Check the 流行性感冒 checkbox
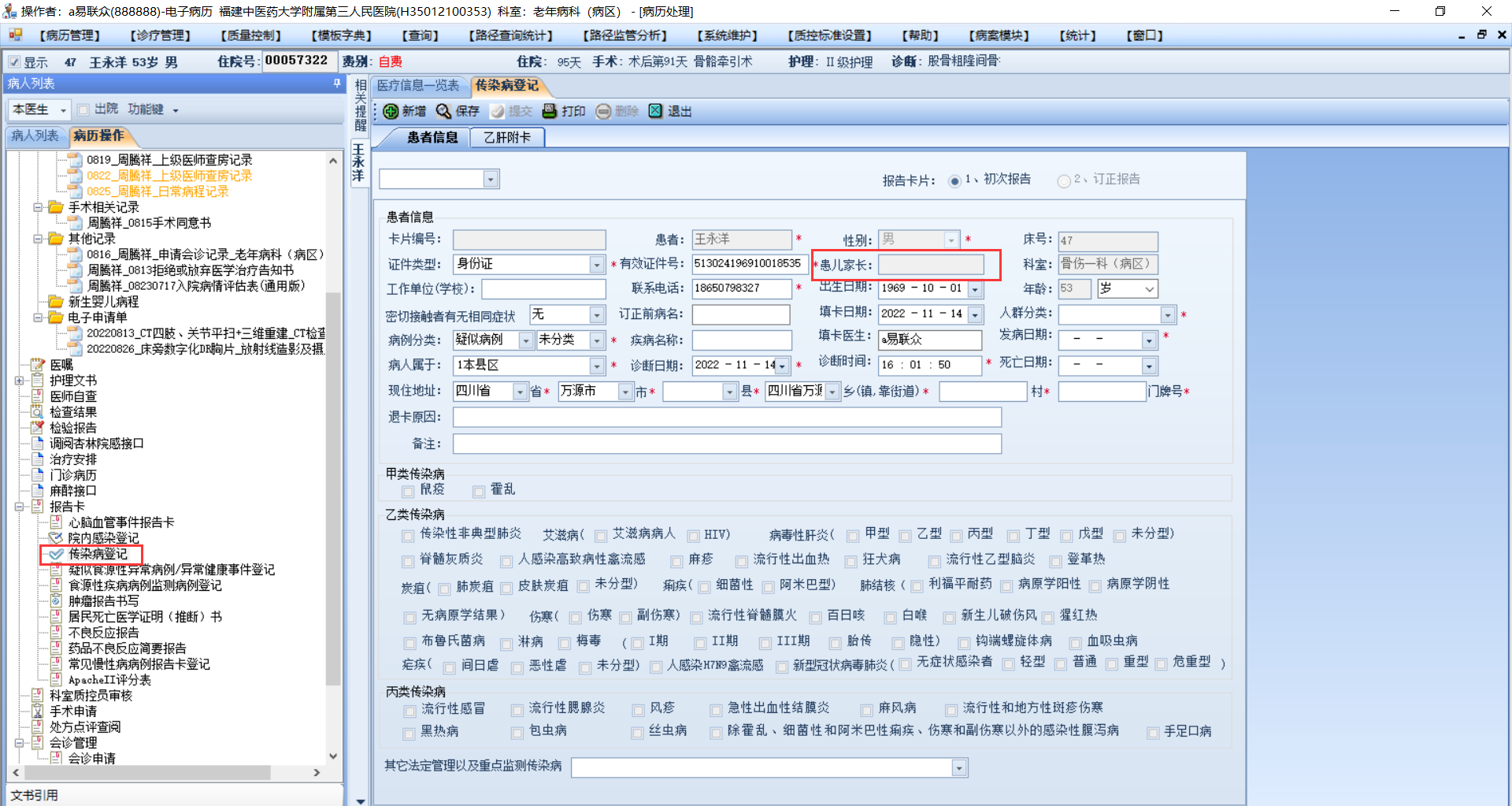The image size is (1512, 806). (x=409, y=711)
